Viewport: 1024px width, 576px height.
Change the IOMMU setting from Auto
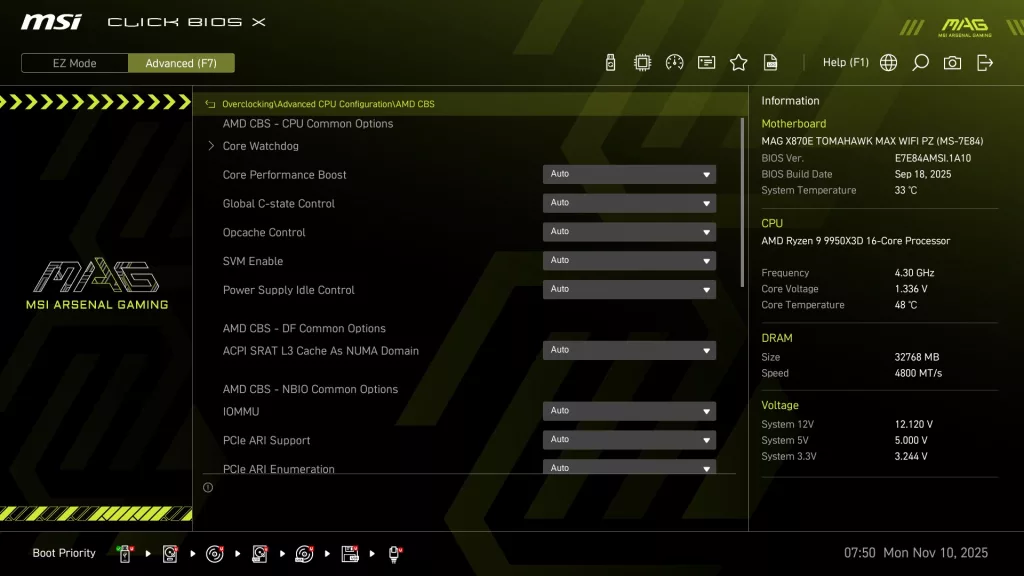pos(628,411)
